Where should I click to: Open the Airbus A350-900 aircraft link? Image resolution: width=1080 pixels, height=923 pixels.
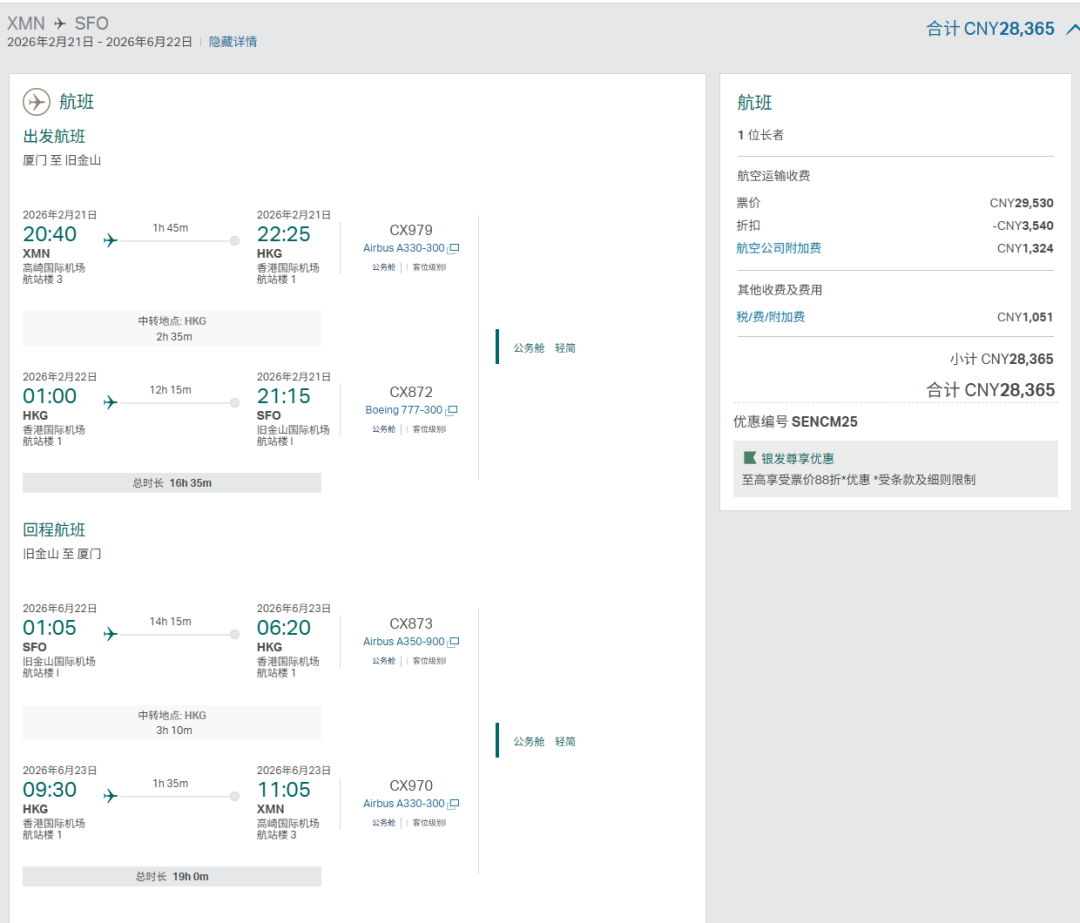[404, 642]
